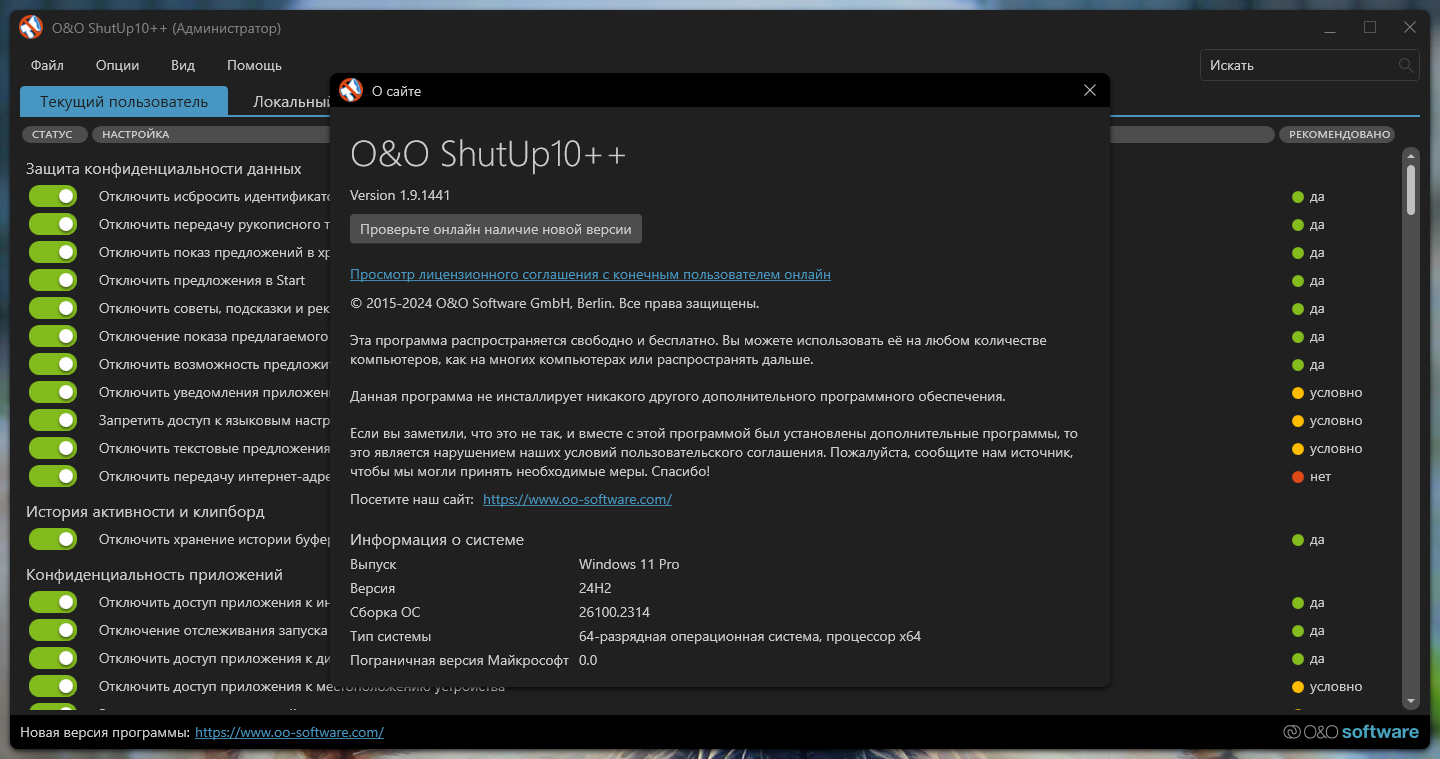Maximize the ShutUp10++ main window
The height and width of the screenshot is (759, 1440).
[1370, 28]
